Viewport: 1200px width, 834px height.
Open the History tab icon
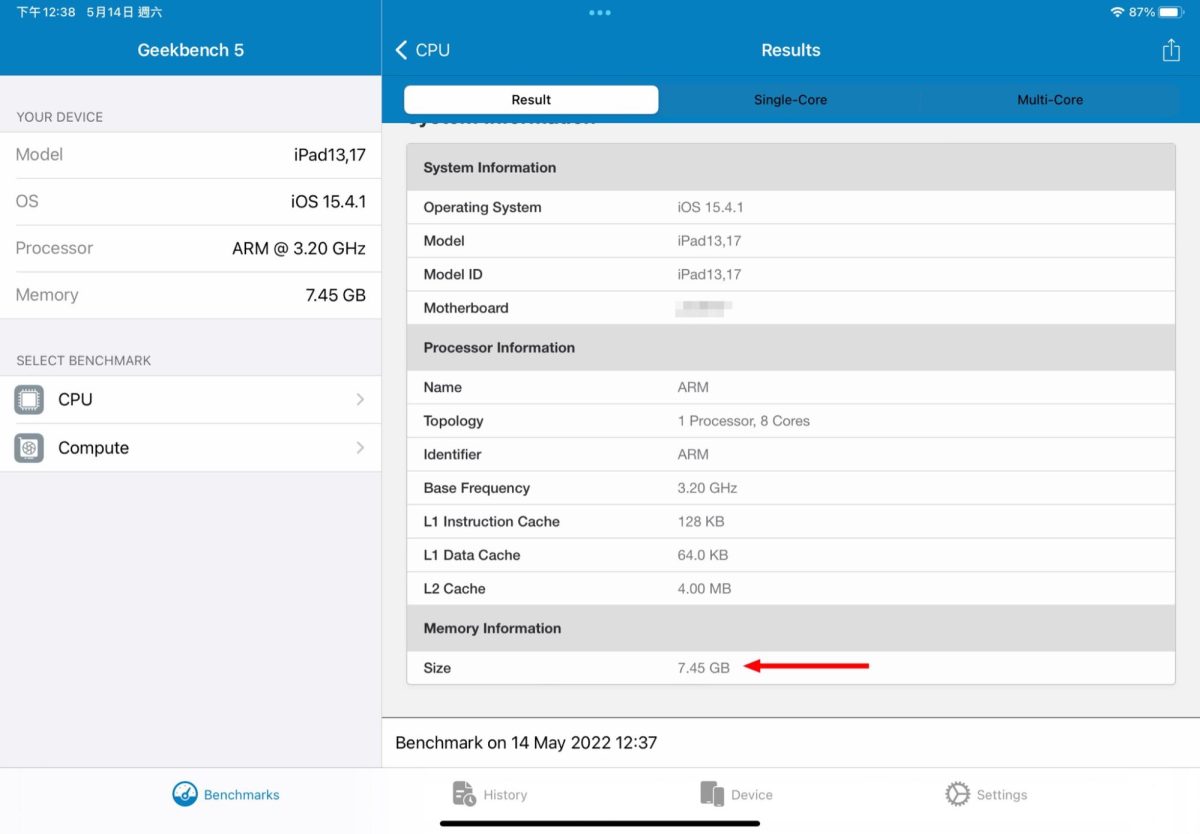tap(464, 794)
